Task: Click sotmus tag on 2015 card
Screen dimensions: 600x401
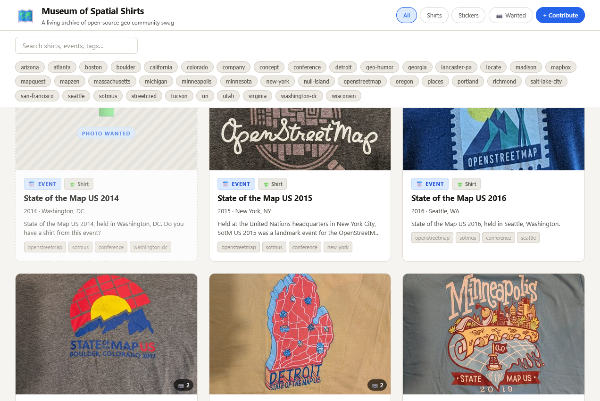Action: [274, 247]
